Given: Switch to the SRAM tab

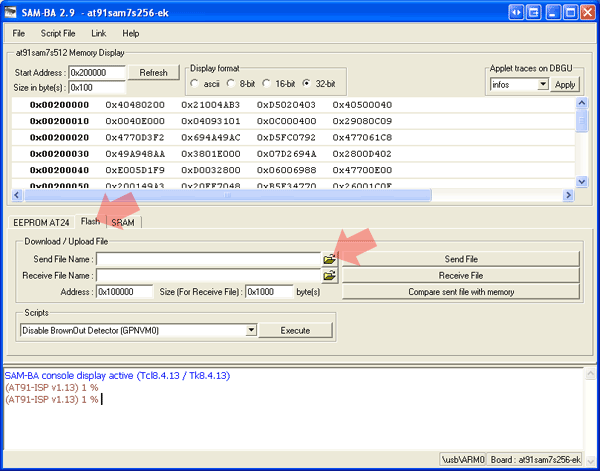Looking at the screenshot, I should point(123,223).
